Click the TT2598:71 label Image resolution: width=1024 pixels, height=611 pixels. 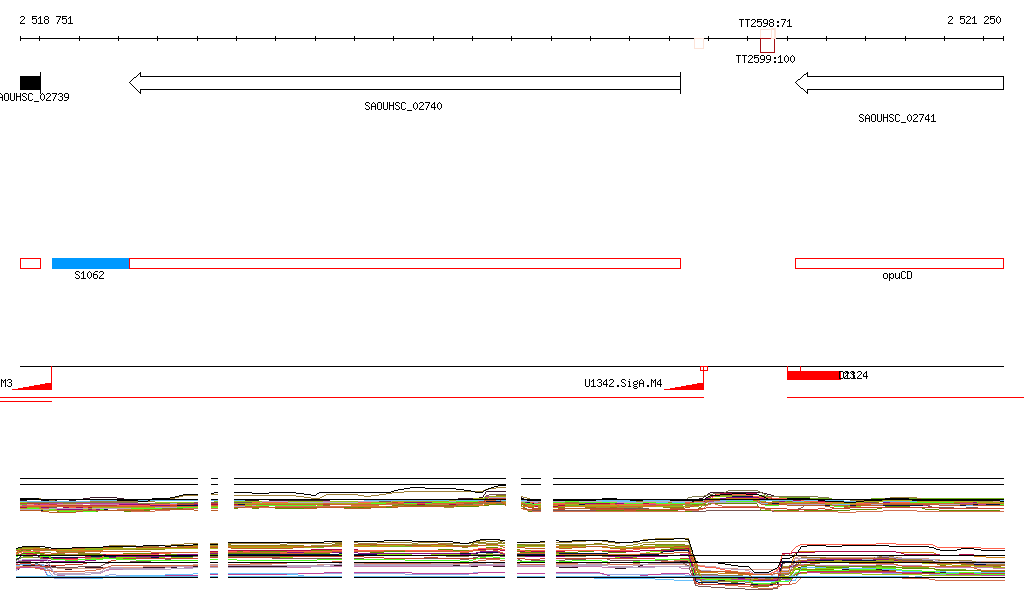[765, 24]
